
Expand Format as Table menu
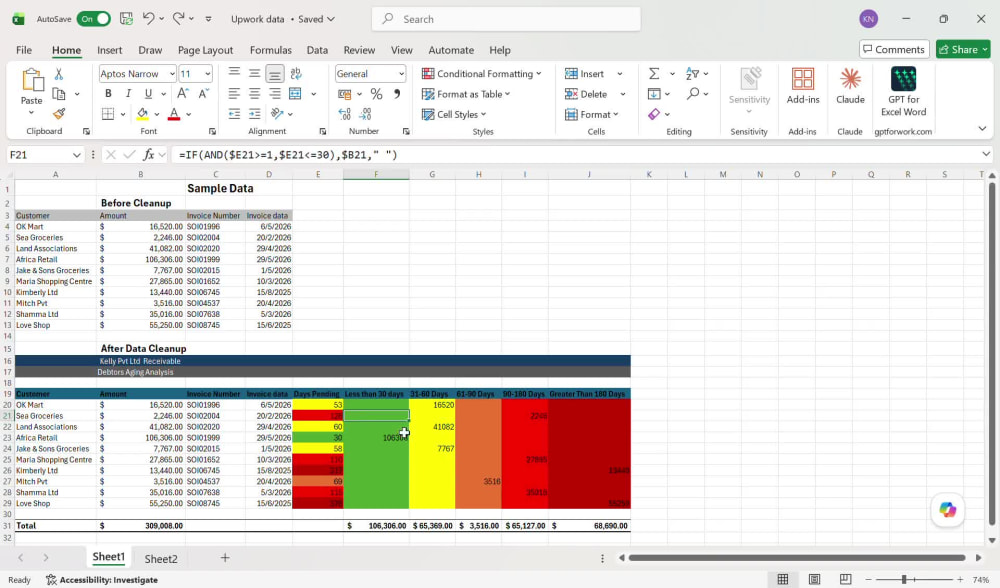click(x=466, y=94)
